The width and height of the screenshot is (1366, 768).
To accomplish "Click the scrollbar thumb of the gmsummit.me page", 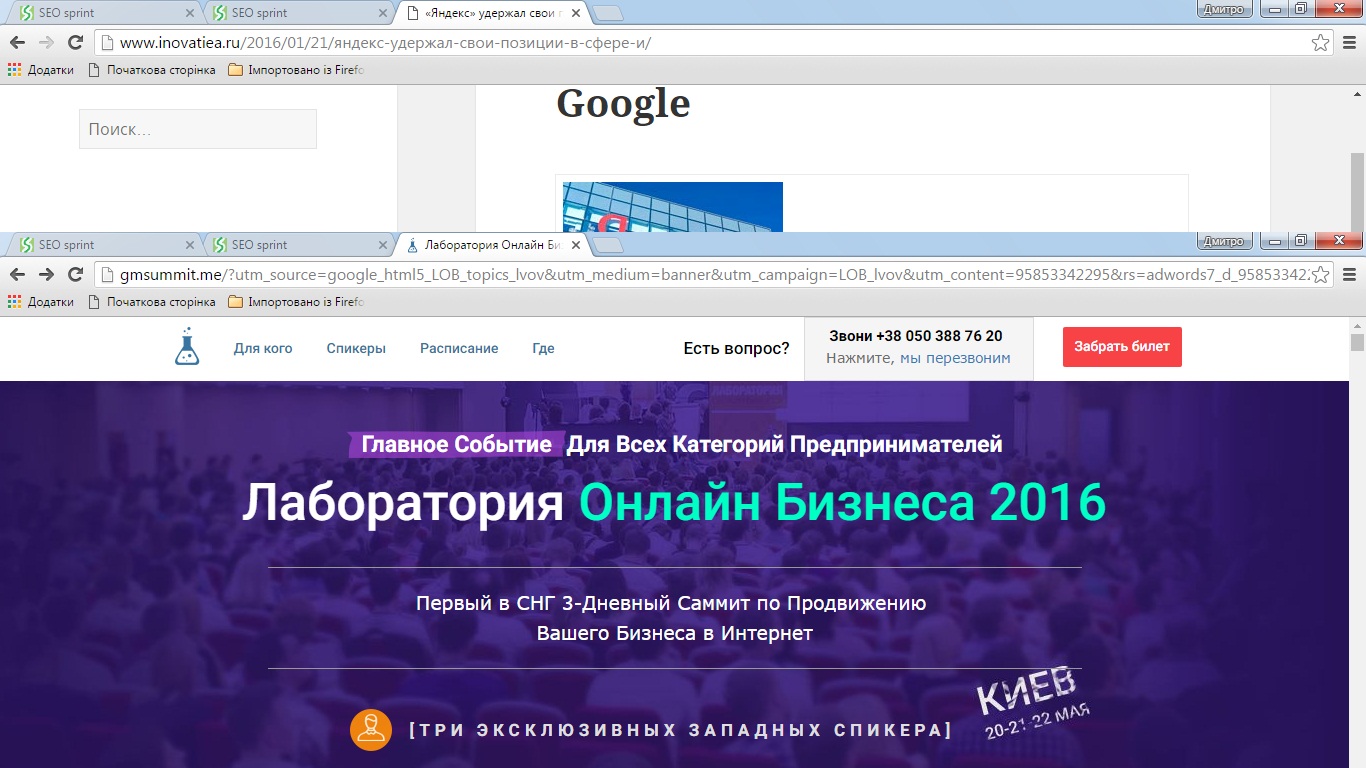I will 1357,343.
